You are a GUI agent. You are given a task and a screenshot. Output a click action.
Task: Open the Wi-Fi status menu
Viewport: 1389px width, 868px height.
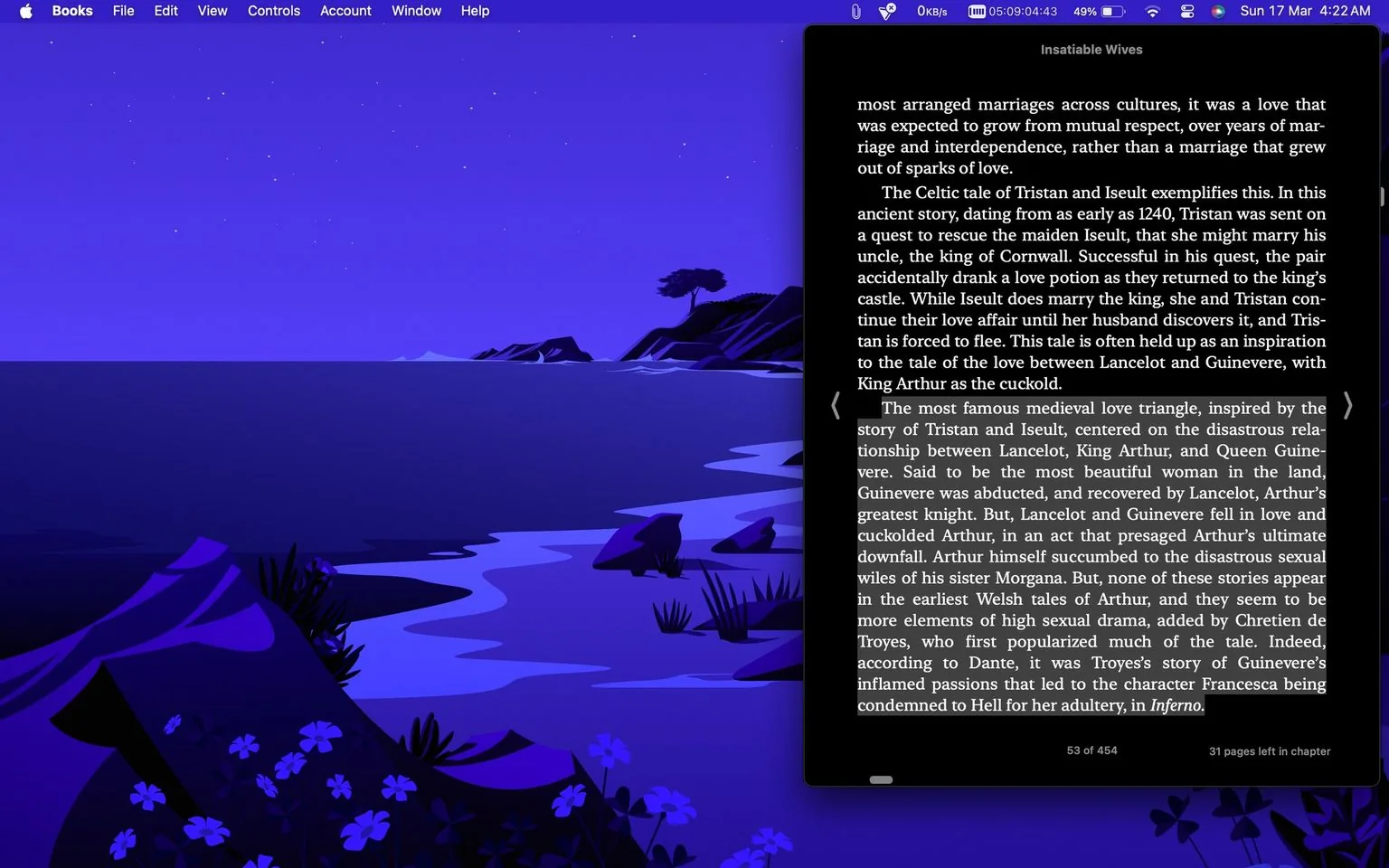tap(1152, 12)
